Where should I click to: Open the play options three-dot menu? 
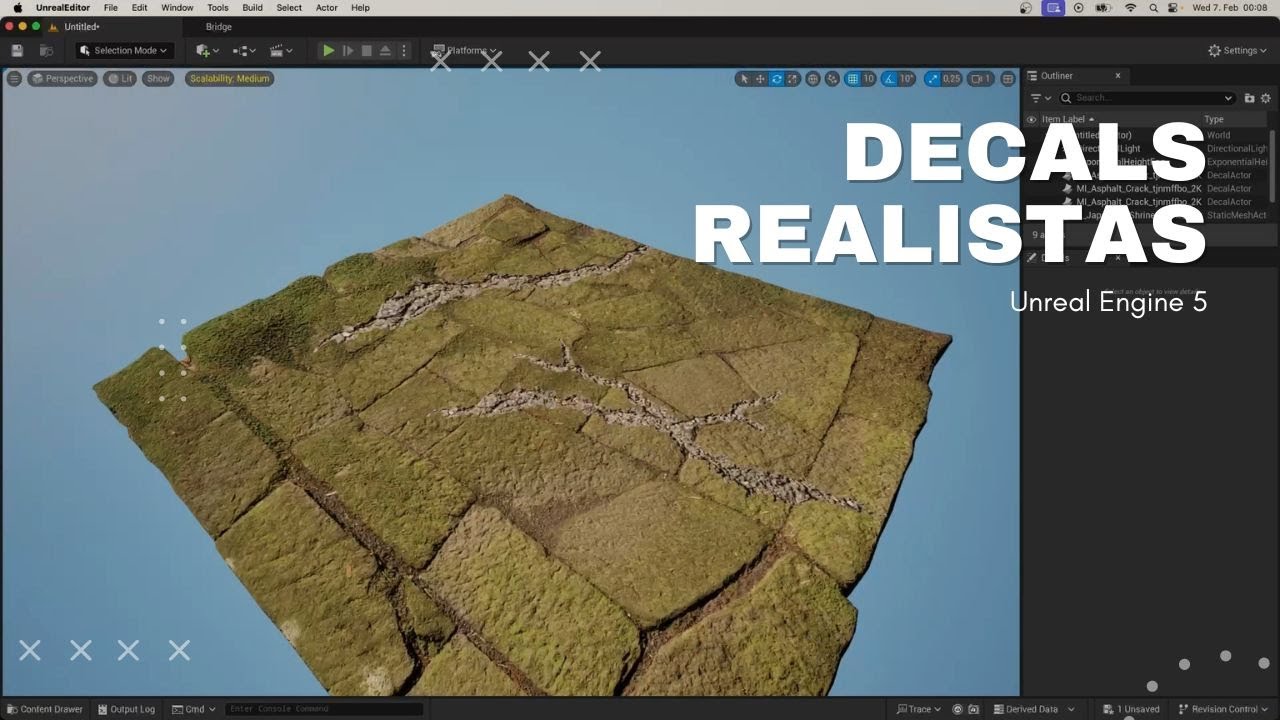tap(404, 50)
